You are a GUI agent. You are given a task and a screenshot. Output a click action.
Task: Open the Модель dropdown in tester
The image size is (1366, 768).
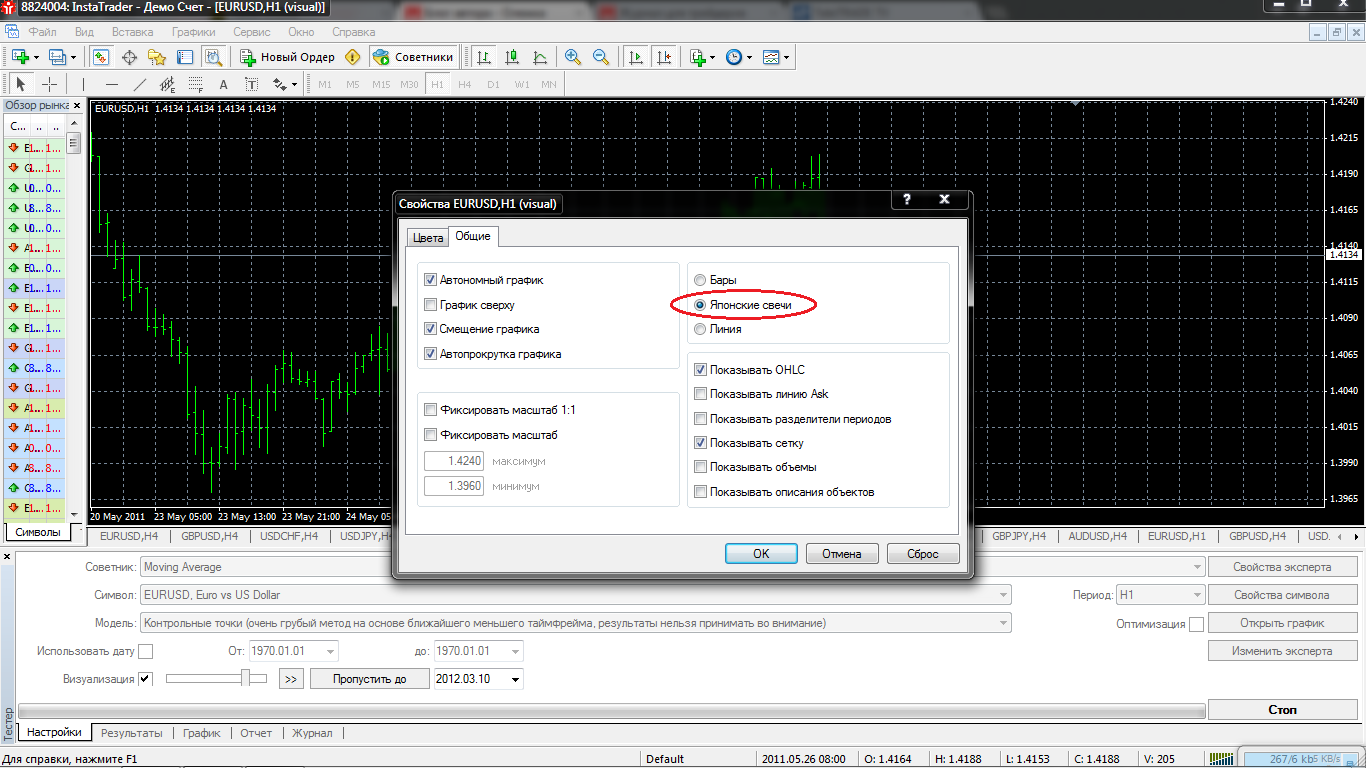576,623
